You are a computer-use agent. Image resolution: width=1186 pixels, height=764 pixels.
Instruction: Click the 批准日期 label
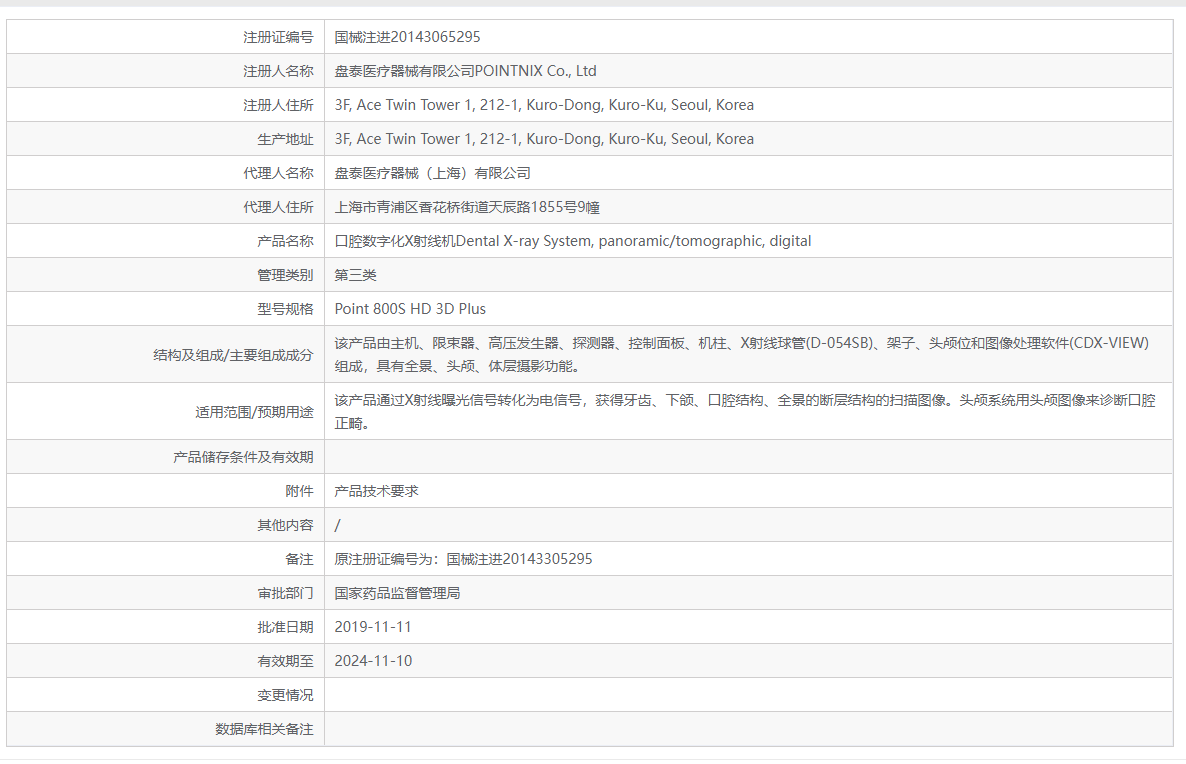(x=284, y=628)
